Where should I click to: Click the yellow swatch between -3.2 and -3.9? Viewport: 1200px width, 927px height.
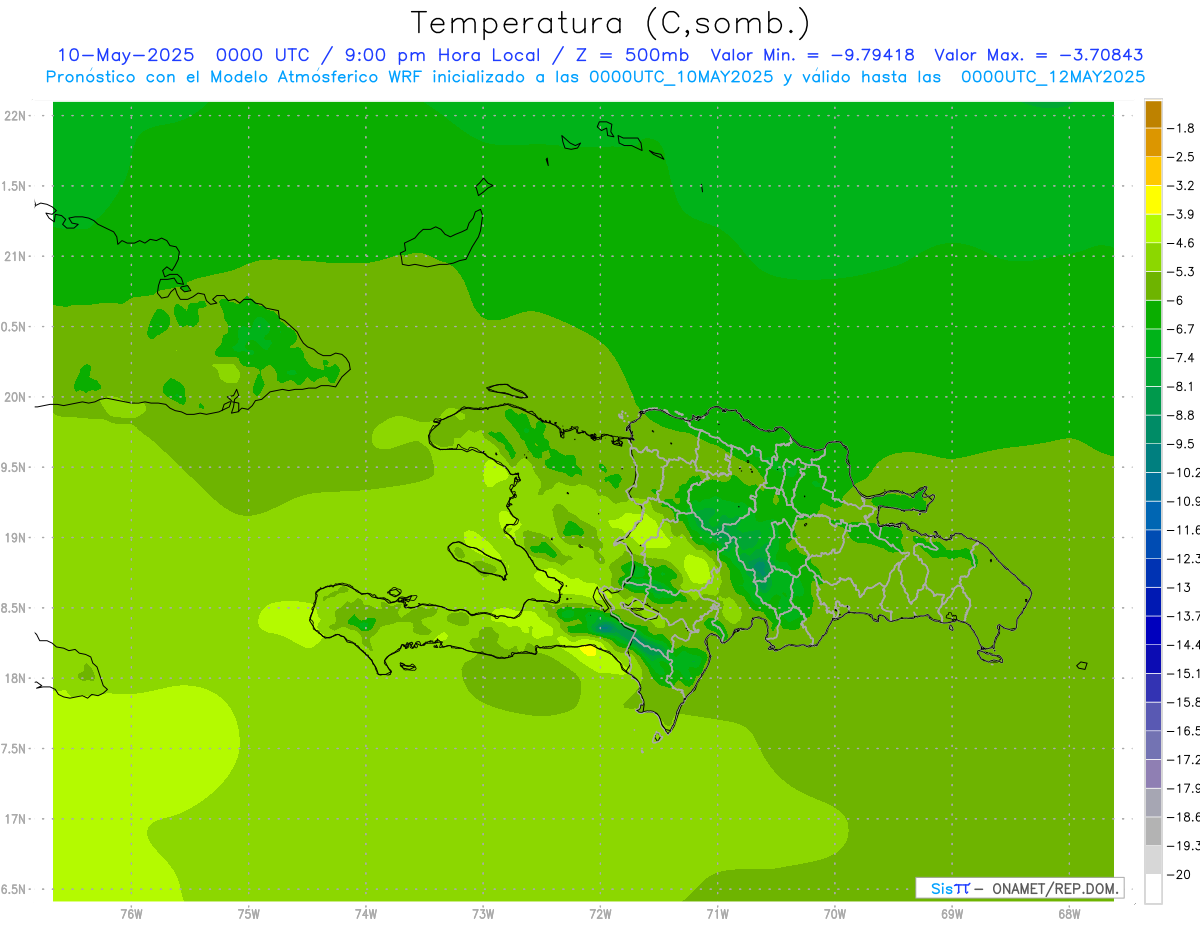tap(1153, 200)
